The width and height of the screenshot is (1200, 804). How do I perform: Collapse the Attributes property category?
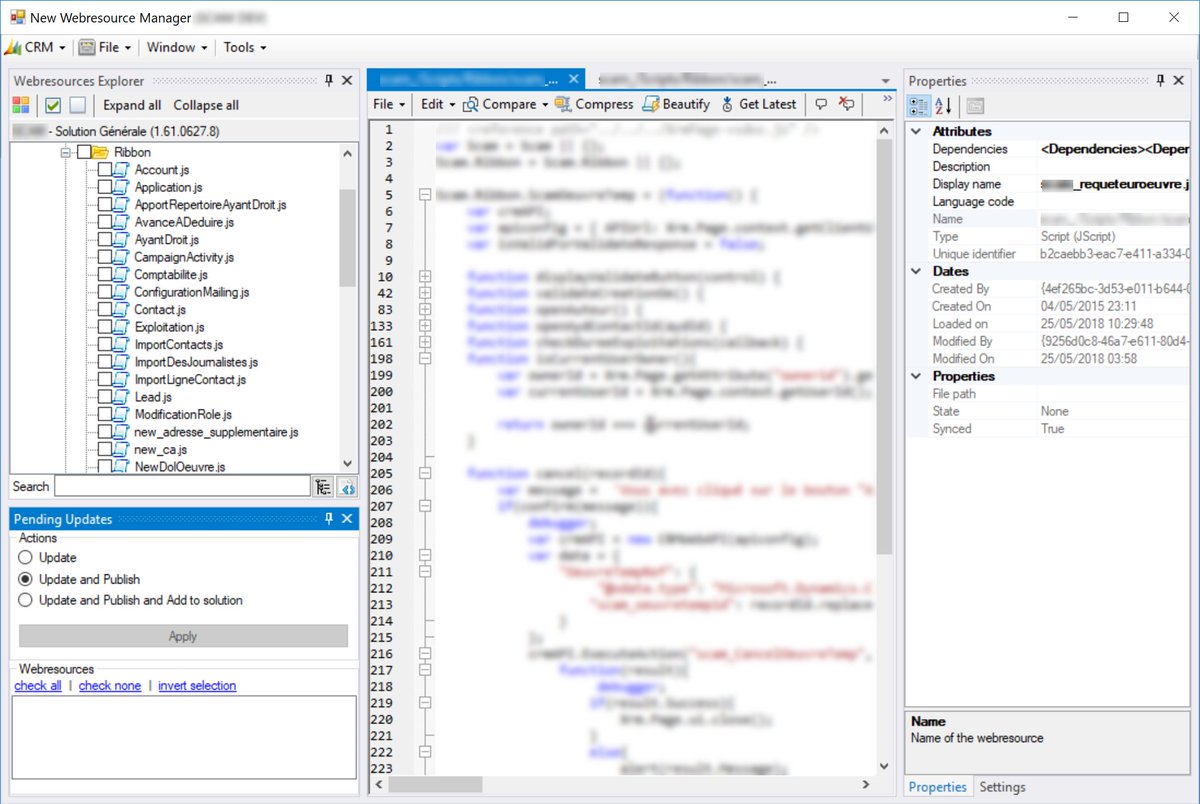coord(917,131)
